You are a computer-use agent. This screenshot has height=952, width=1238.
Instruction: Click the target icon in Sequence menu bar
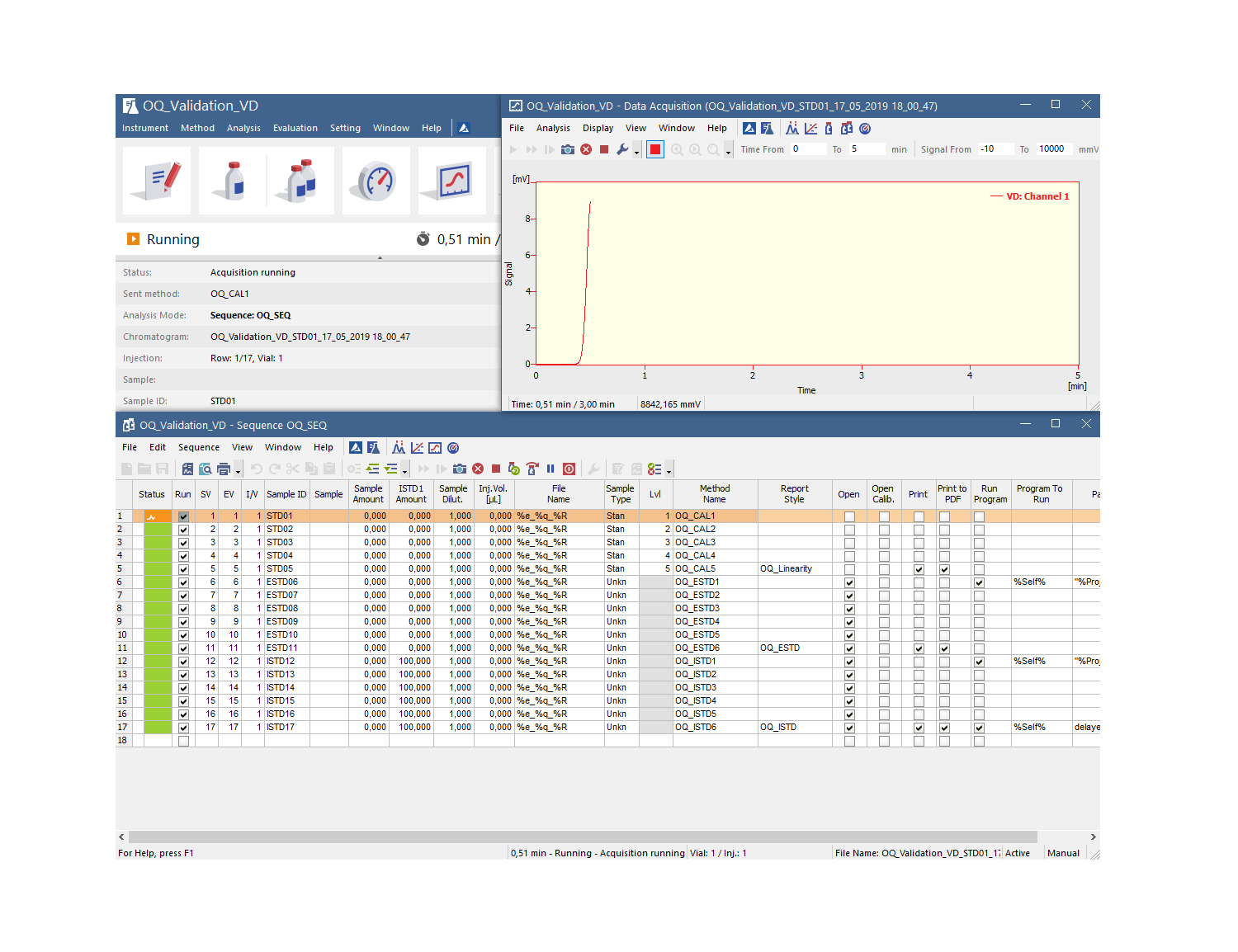[453, 447]
